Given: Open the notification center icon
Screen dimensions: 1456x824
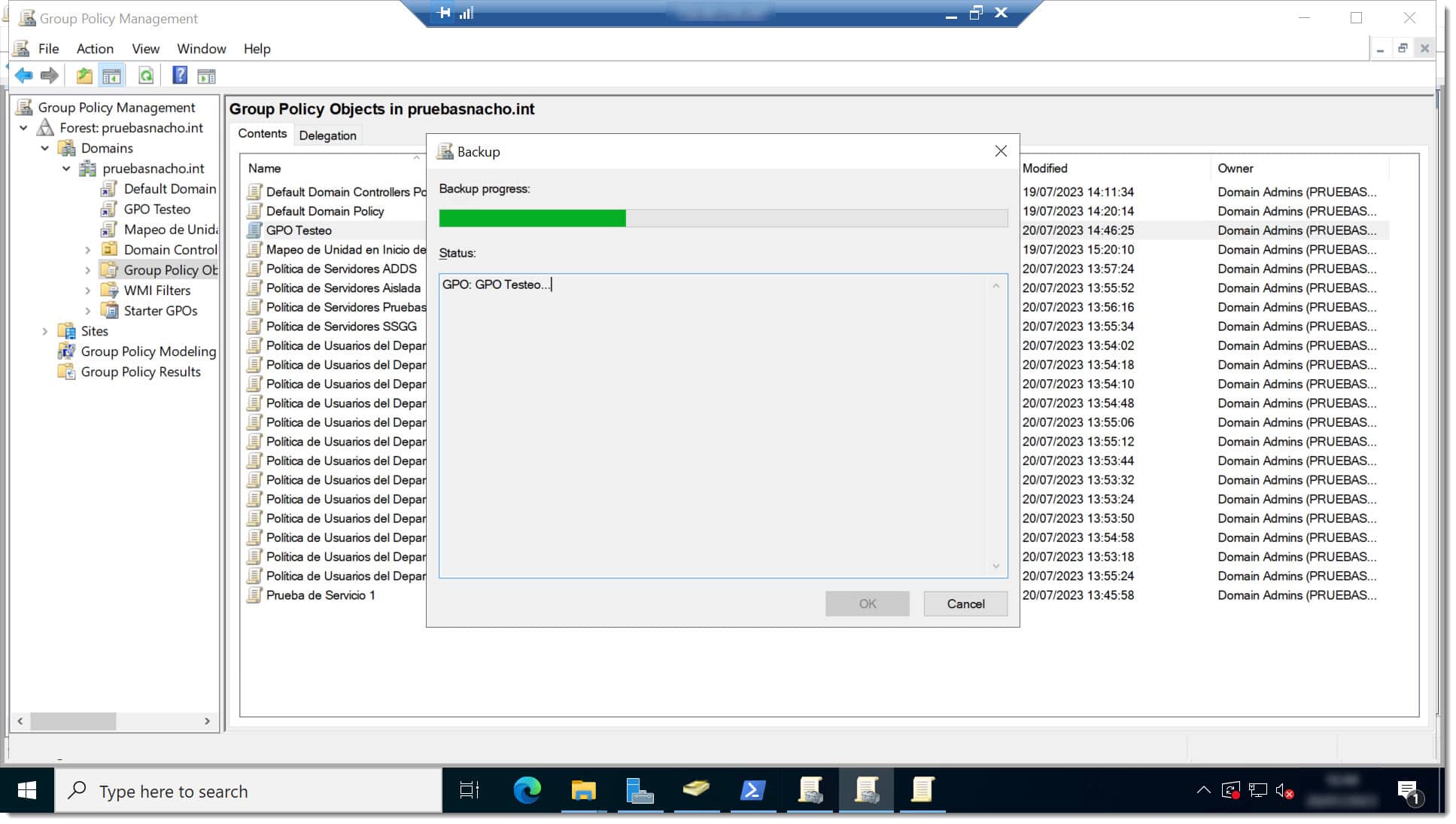Looking at the screenshot, I should 1408,791.
